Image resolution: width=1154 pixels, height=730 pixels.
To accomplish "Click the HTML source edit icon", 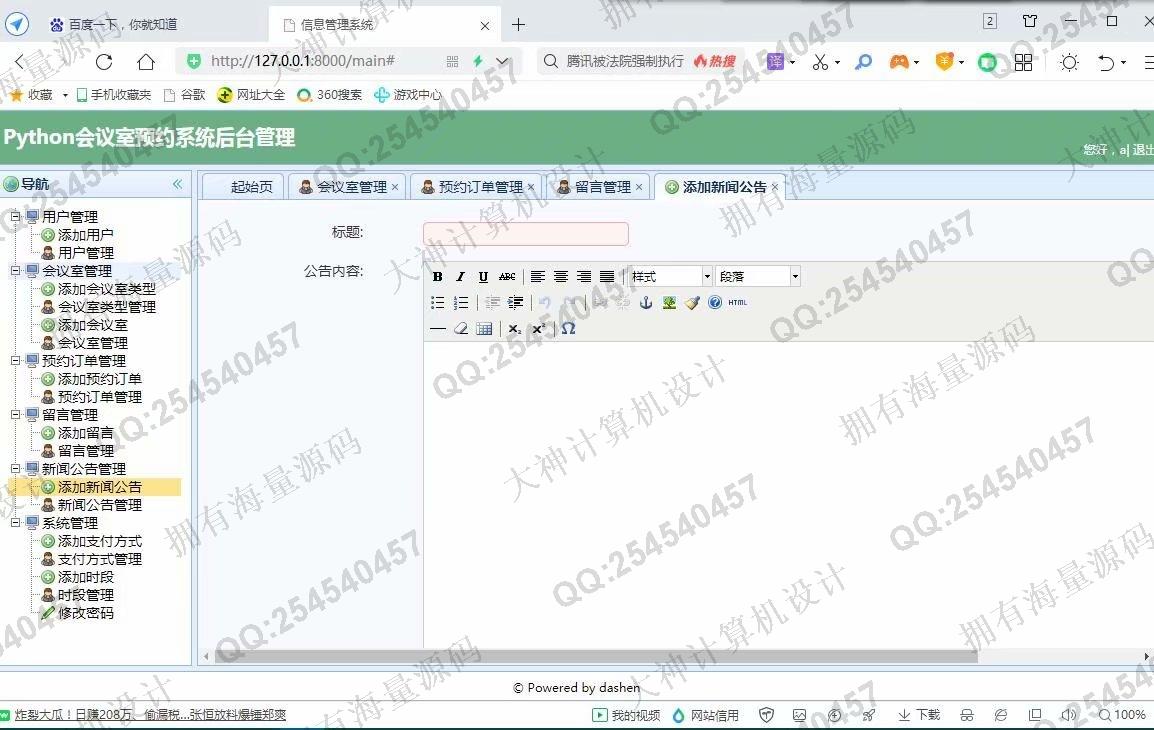I will [x=738, y=303].
